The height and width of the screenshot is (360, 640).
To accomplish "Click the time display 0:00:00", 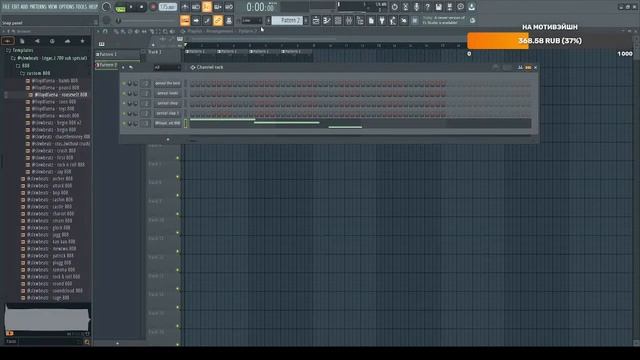I will click(260, 7).
